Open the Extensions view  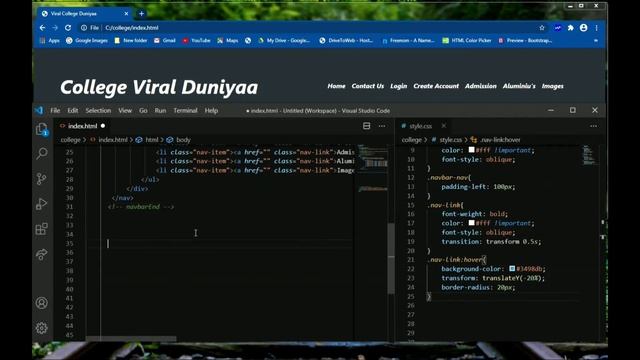click(42, 229)
